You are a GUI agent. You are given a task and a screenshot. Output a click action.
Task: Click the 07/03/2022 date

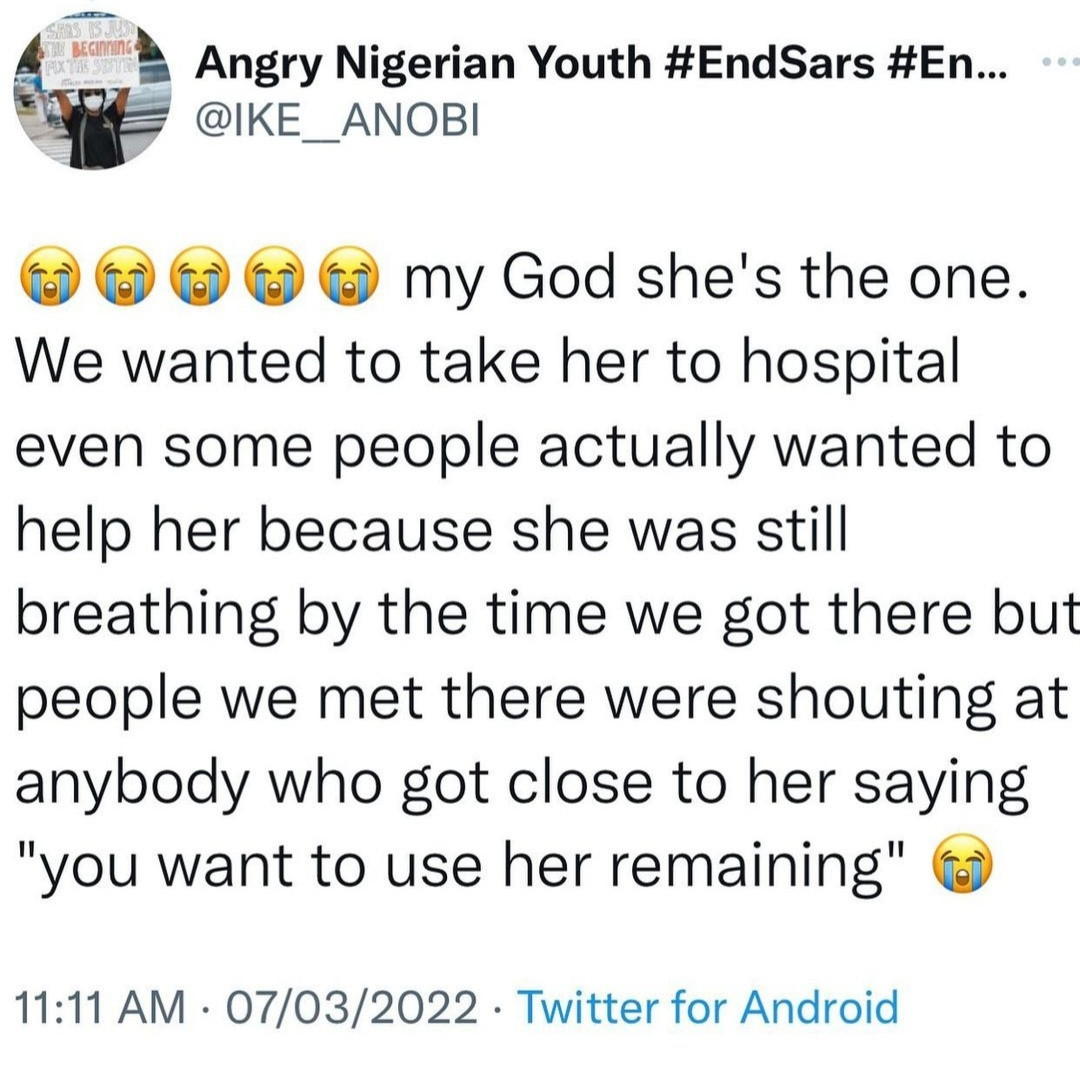point(351,1005)
